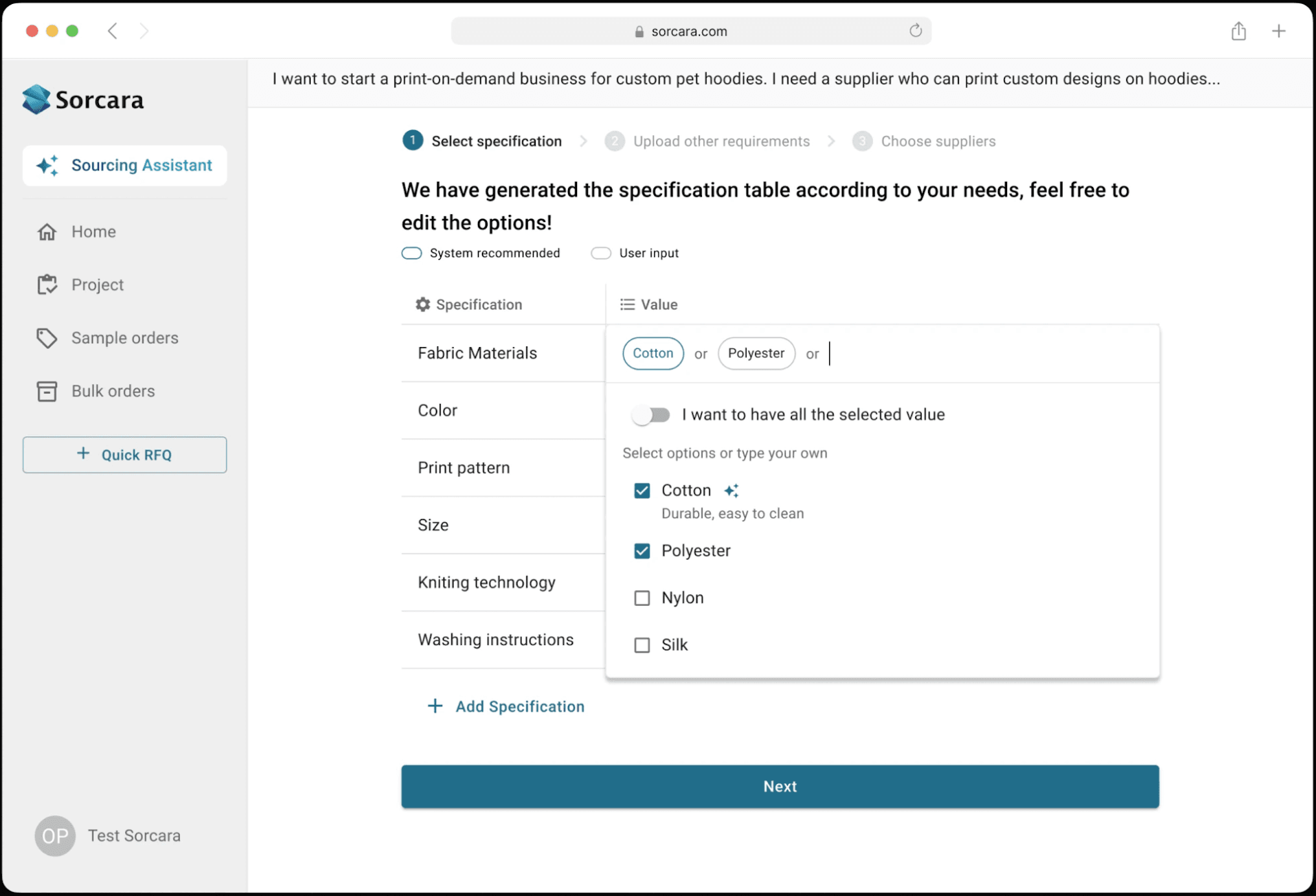Click the sorcara.com address bar
1316x896 pixels.
(691, 31)
